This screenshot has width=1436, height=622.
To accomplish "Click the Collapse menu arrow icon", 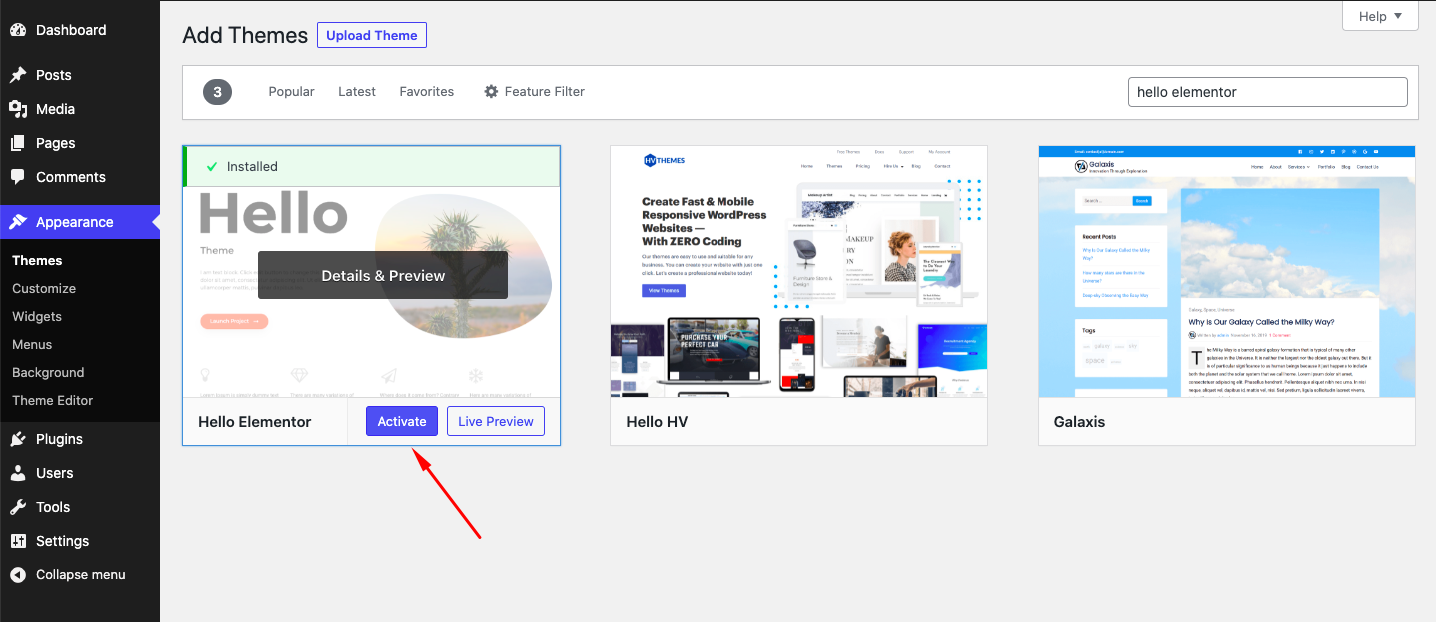I will coord(18,575).
